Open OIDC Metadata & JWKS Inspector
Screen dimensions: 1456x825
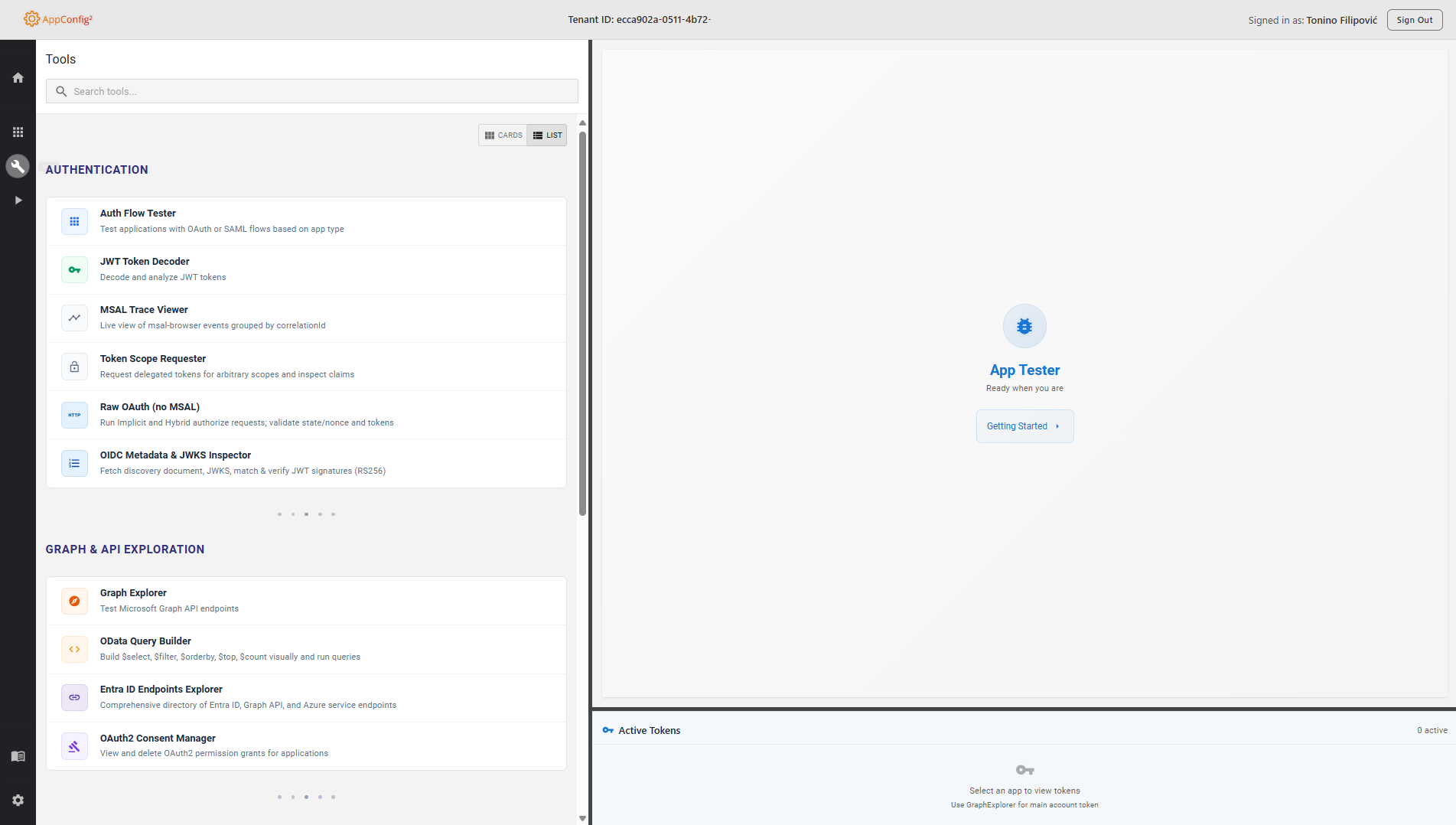(x=306, y=463)
